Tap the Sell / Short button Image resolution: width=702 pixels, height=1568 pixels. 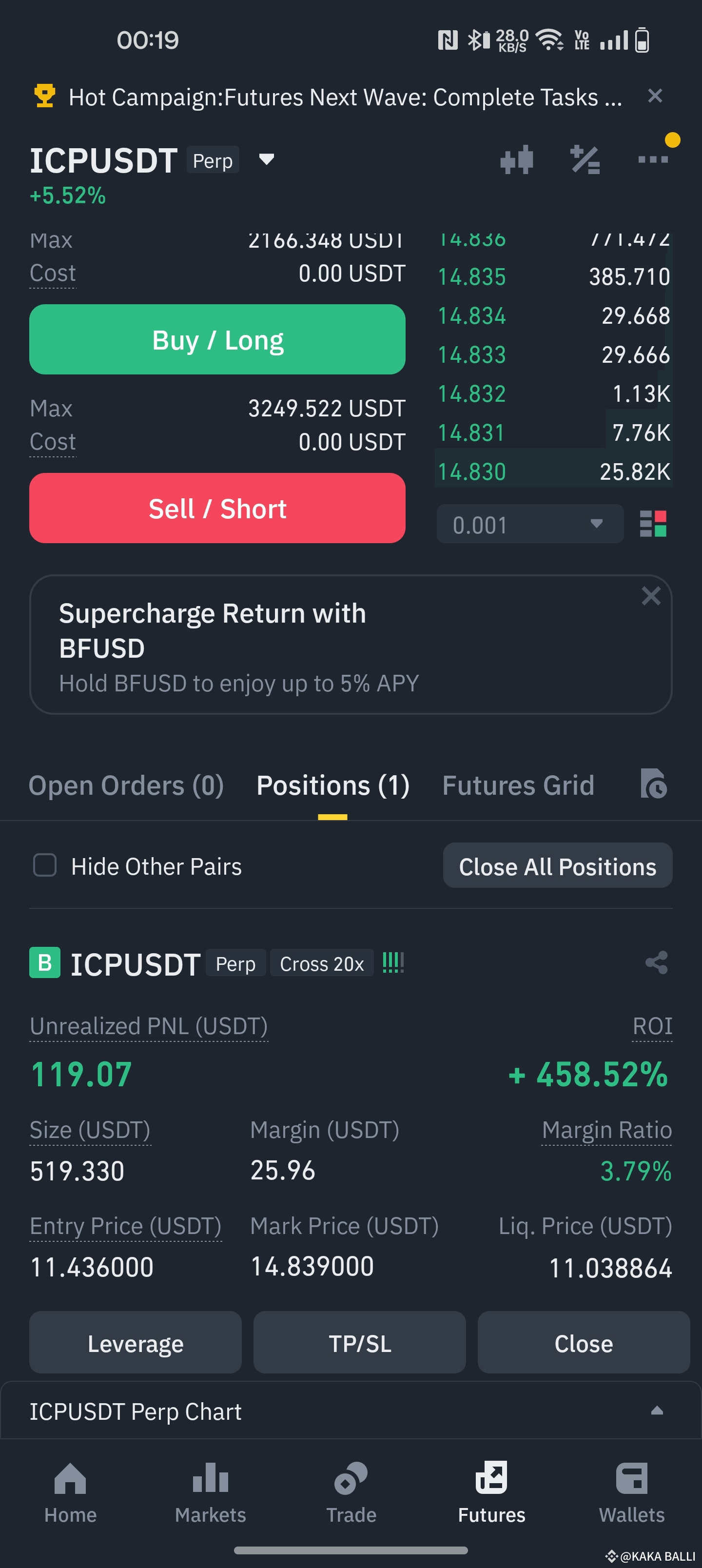coord(217,508)
